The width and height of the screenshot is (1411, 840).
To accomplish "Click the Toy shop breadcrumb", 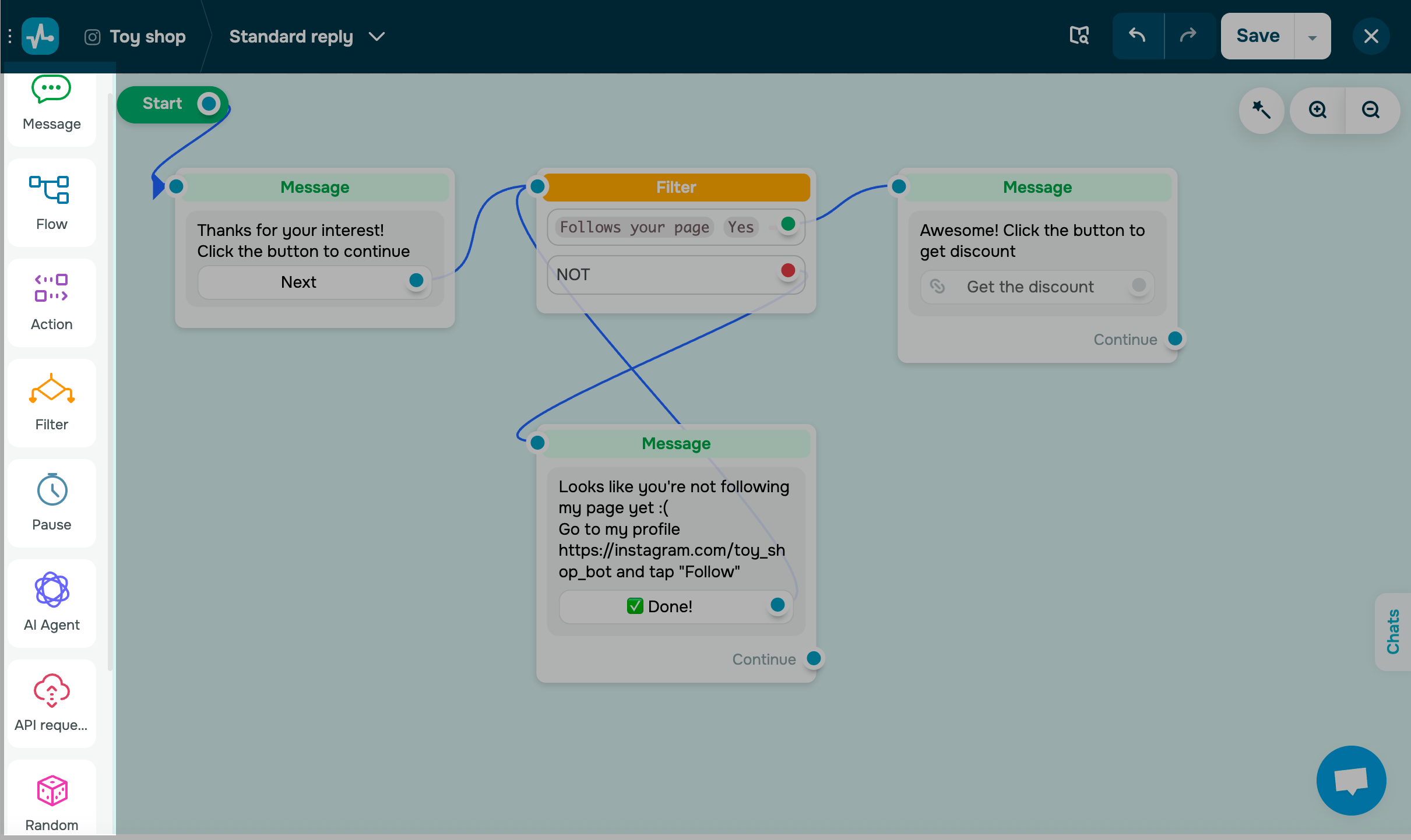I will click(x=147, y=37).
